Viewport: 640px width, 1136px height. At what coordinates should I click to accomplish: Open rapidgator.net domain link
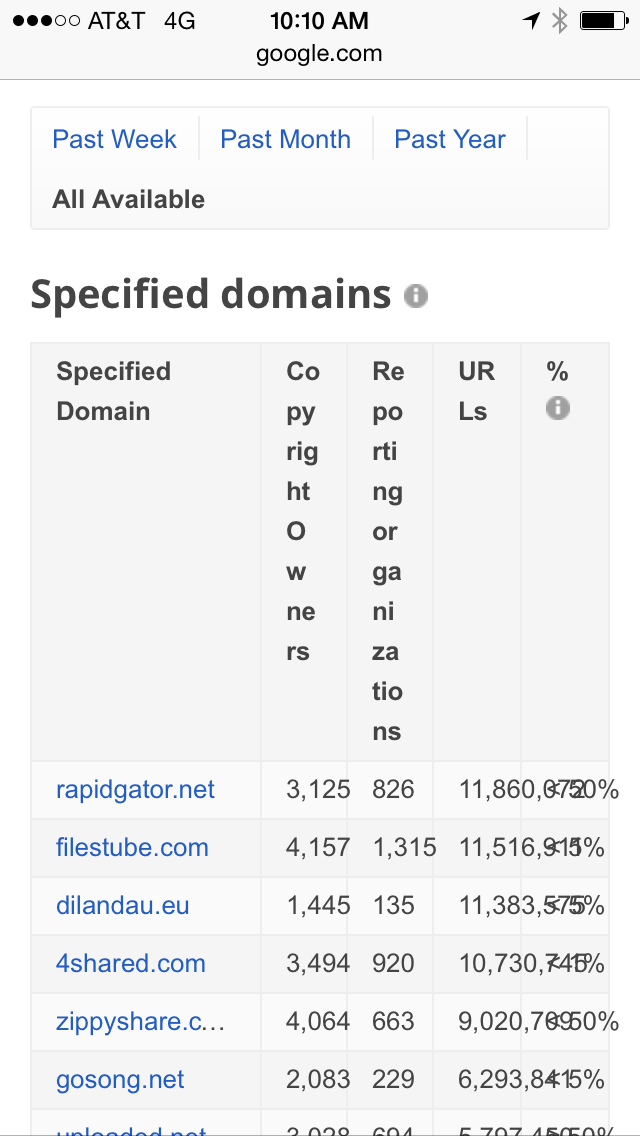pos(135,790)
